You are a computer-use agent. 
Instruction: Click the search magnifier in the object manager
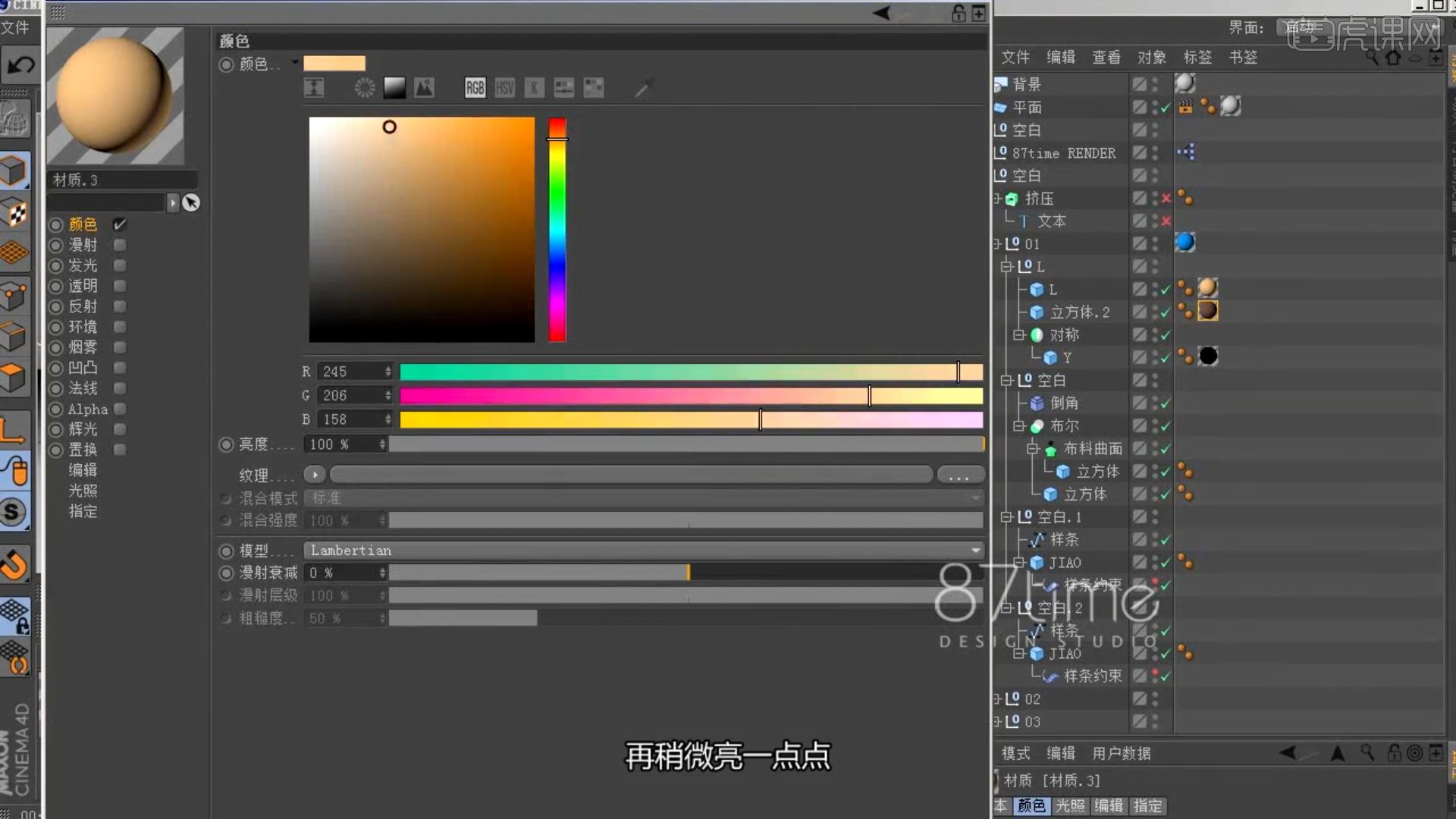pyautogui.click(x=1371, y=58)
